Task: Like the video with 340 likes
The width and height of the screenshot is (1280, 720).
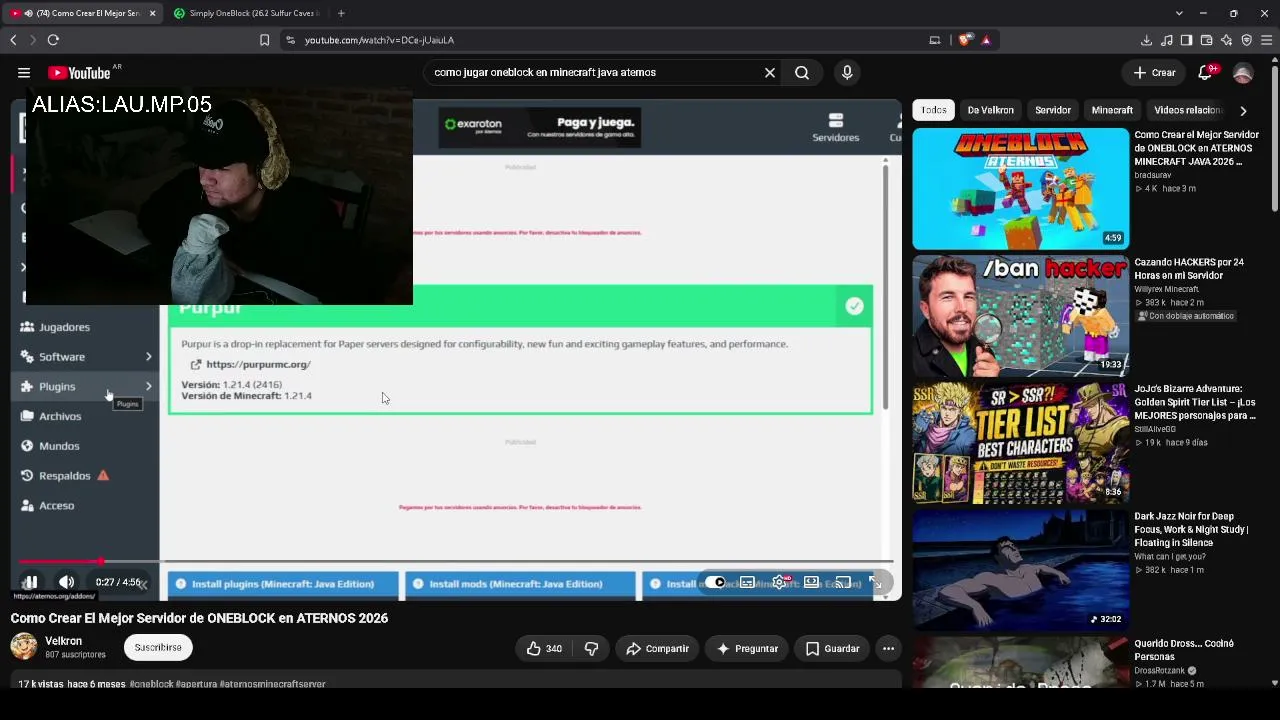Action: coord(544,648)
